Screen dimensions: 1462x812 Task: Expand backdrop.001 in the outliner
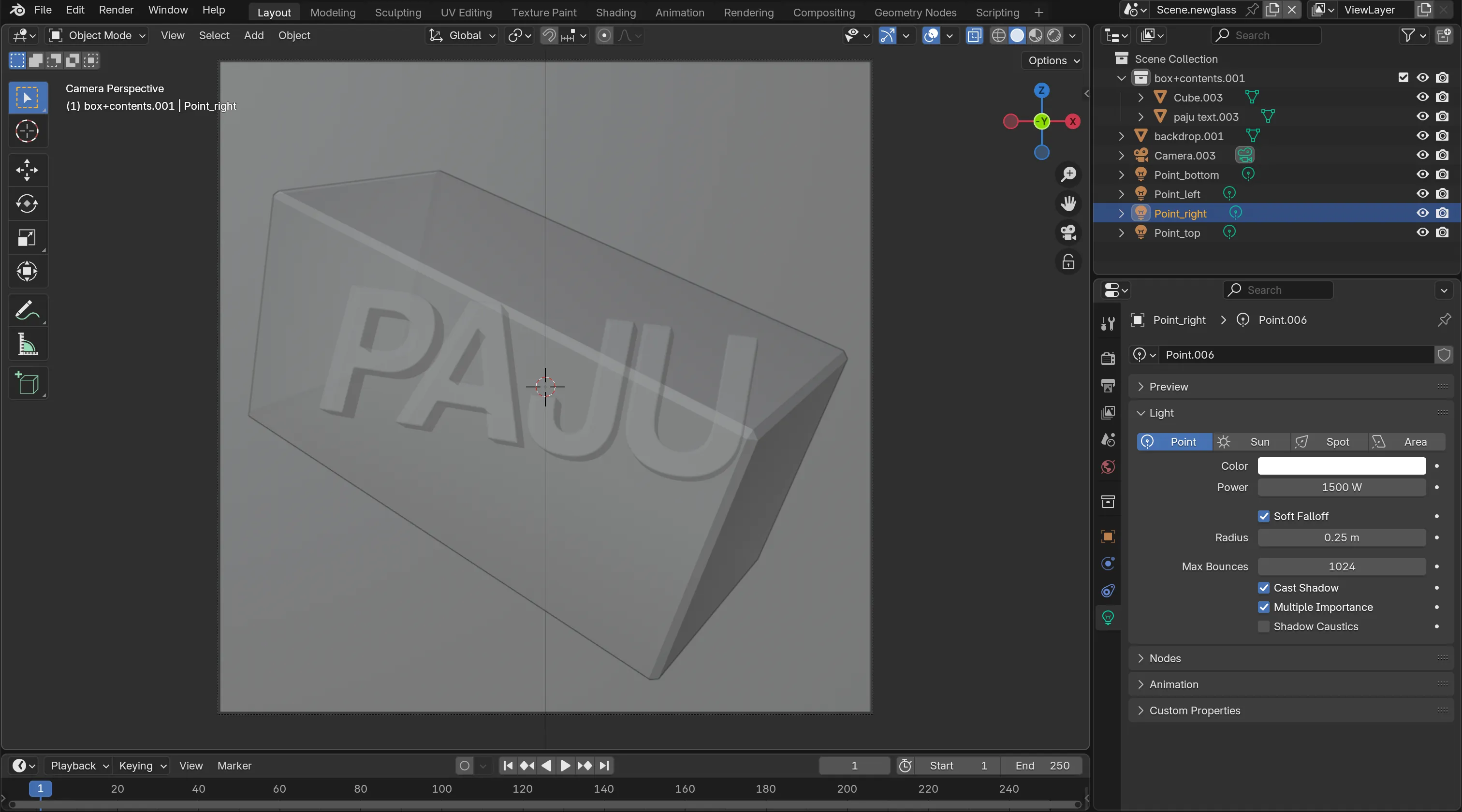pyautogui.click(x=1121, y=136)
